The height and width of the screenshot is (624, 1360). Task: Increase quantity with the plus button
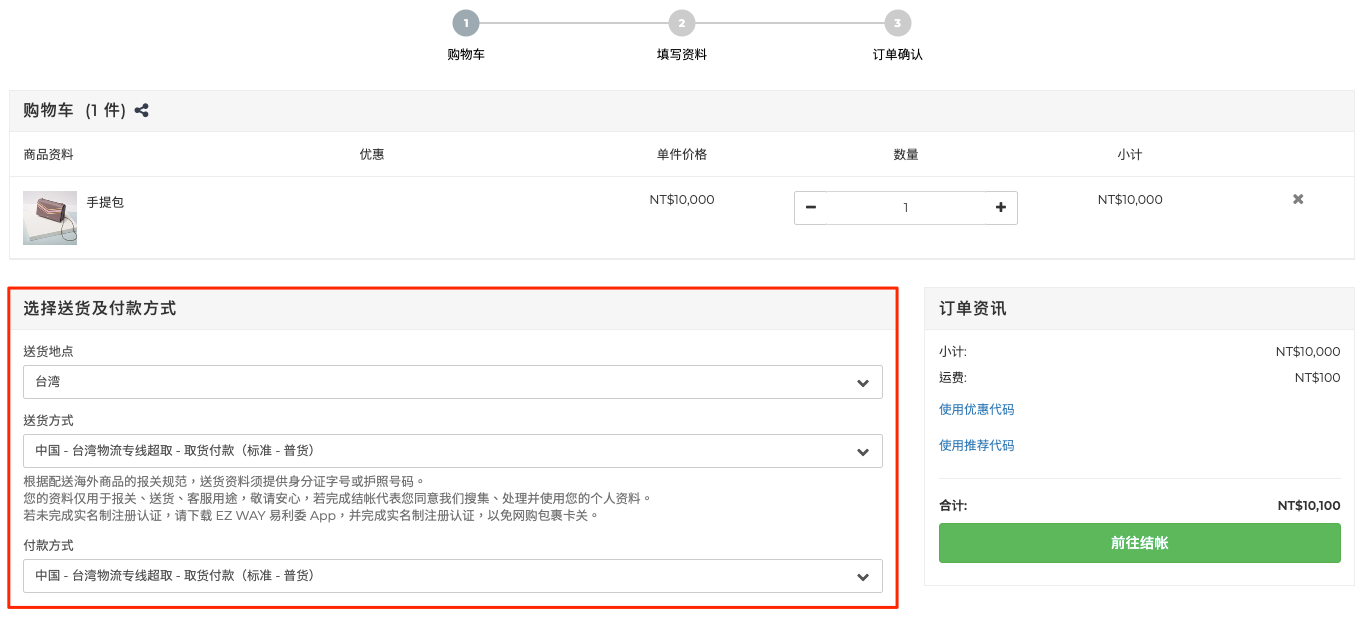pos(1000,207)
